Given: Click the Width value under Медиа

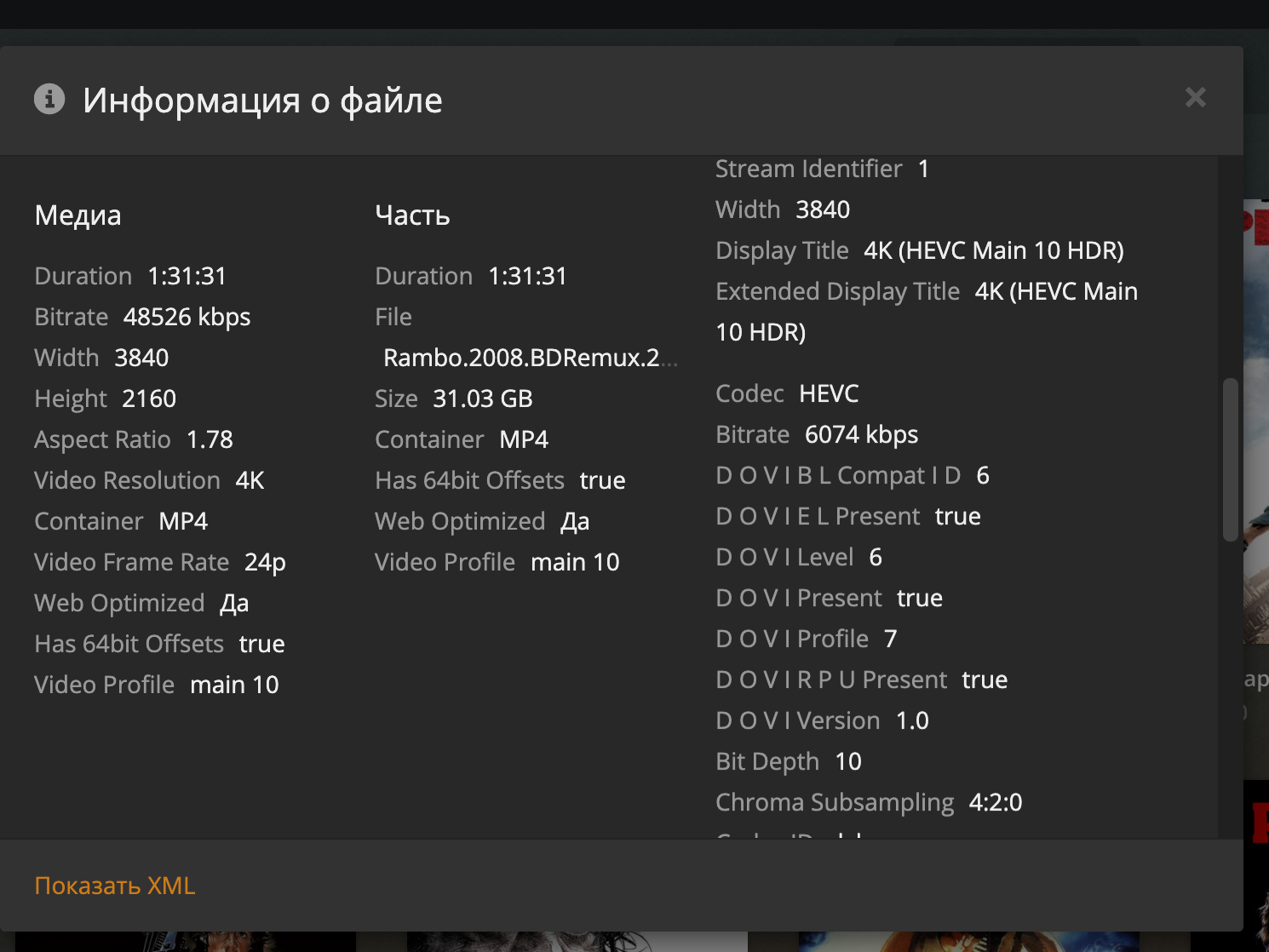Looking at the screenshot, I should (142, 358).
